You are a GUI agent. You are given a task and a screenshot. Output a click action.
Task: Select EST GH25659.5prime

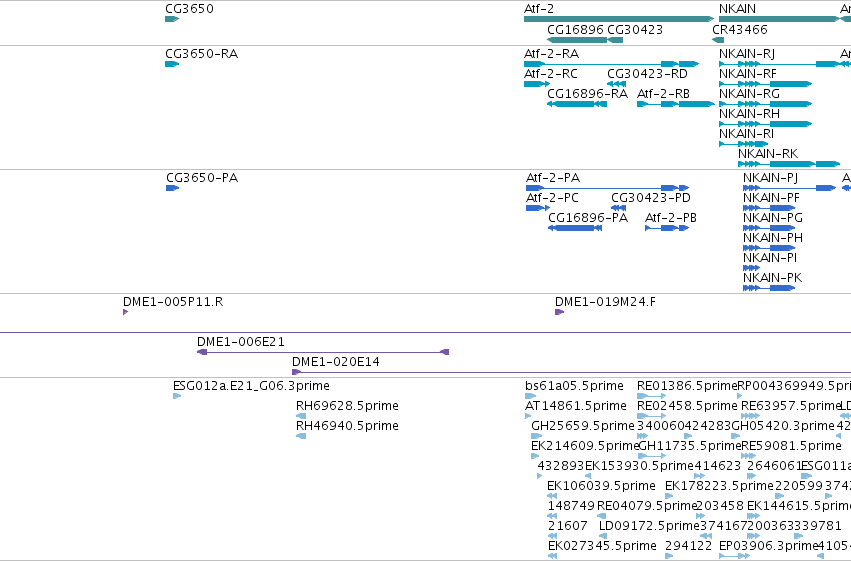click(x=583, y=426)
